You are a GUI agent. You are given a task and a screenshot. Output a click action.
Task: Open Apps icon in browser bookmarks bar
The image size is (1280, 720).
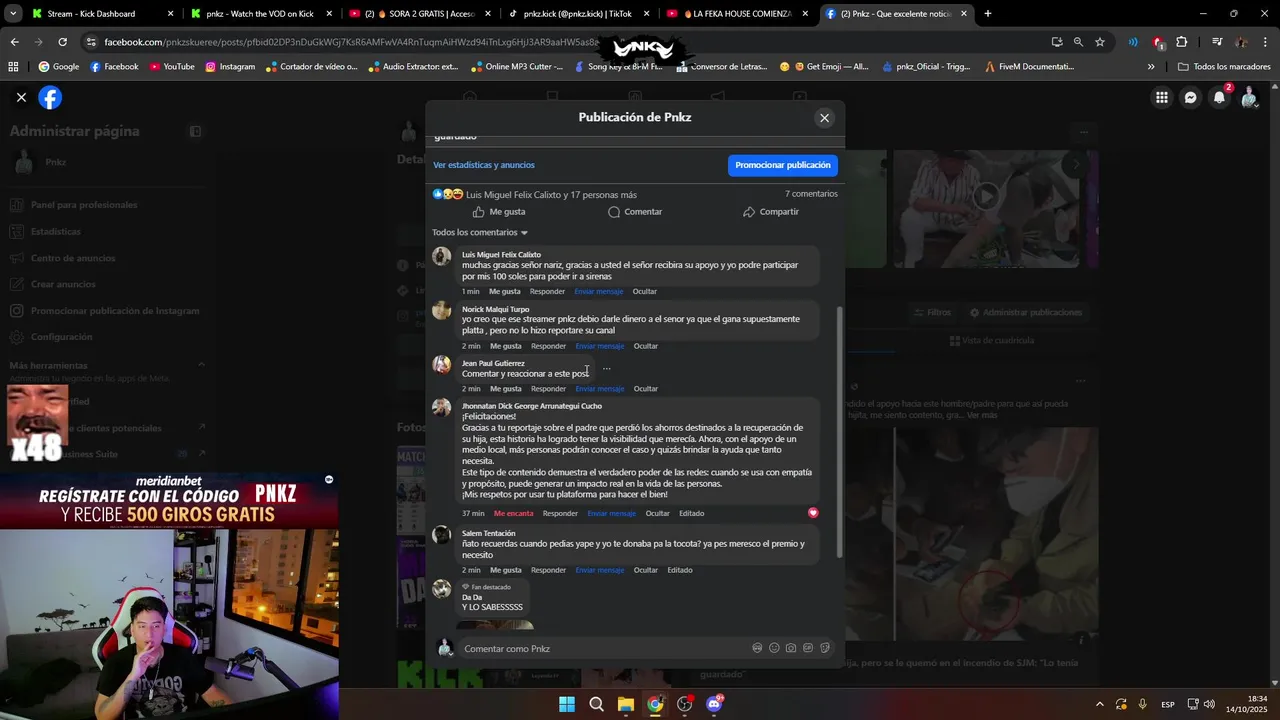[x=13, y=67]
